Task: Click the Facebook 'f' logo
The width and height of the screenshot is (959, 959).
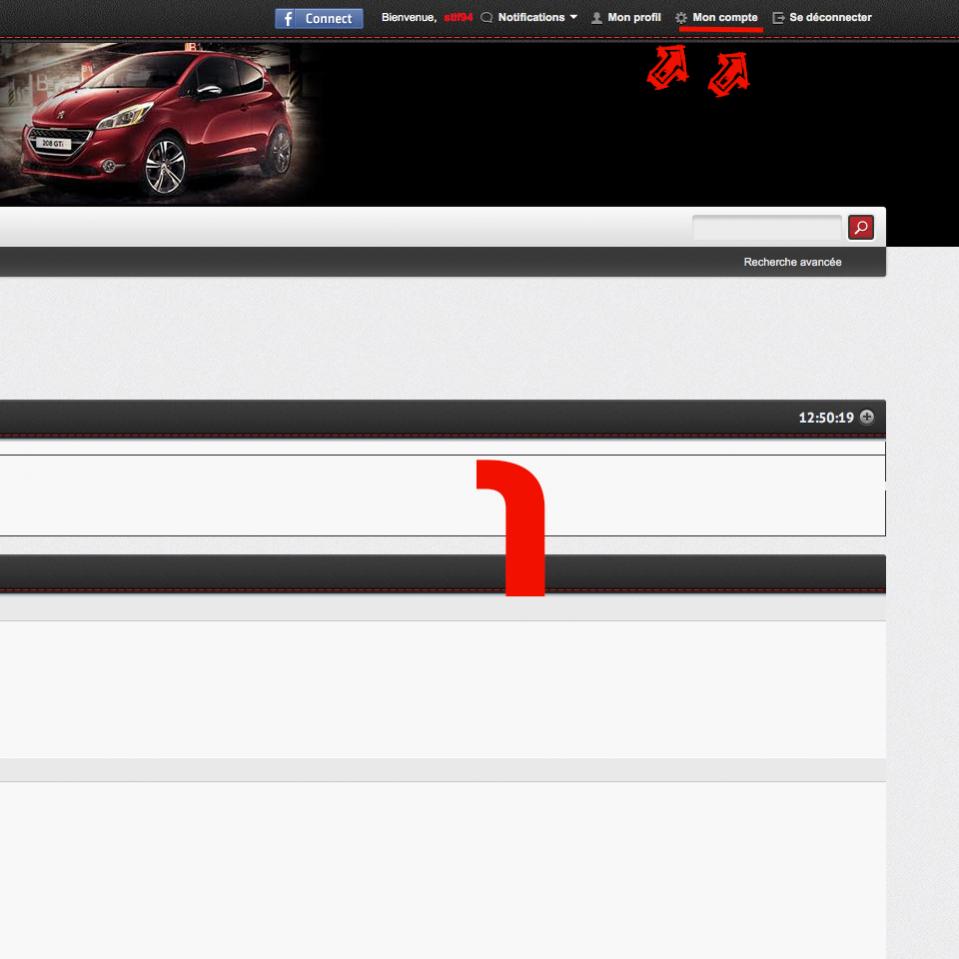Action: point(289,18)
